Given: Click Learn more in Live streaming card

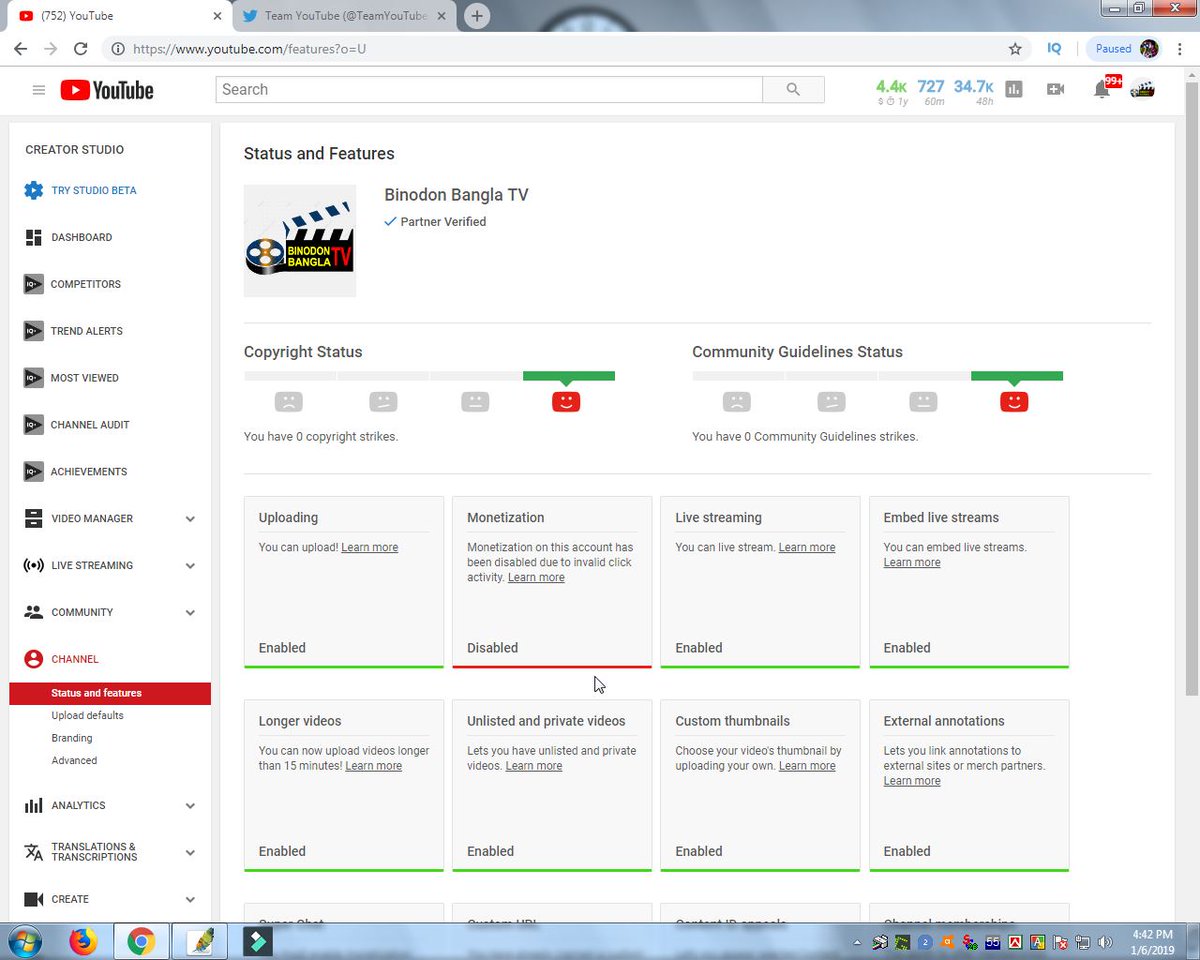Looking at the screenshot, I should coord(807,548).
